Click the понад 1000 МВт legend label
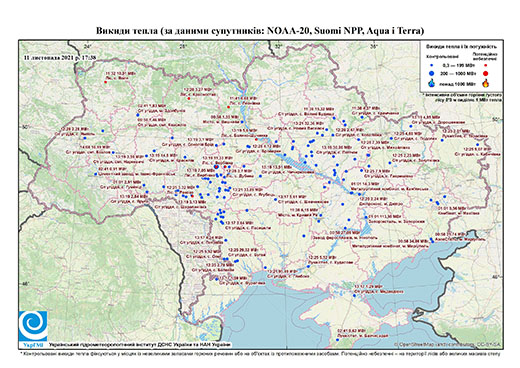Image resolution: width=520 pixels, height=368 pixels. click(457, 83)
